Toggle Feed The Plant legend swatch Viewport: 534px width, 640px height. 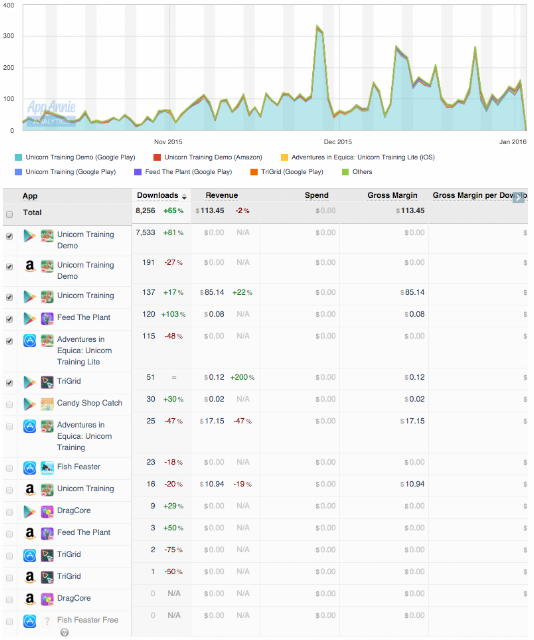[x=138, y=172]
